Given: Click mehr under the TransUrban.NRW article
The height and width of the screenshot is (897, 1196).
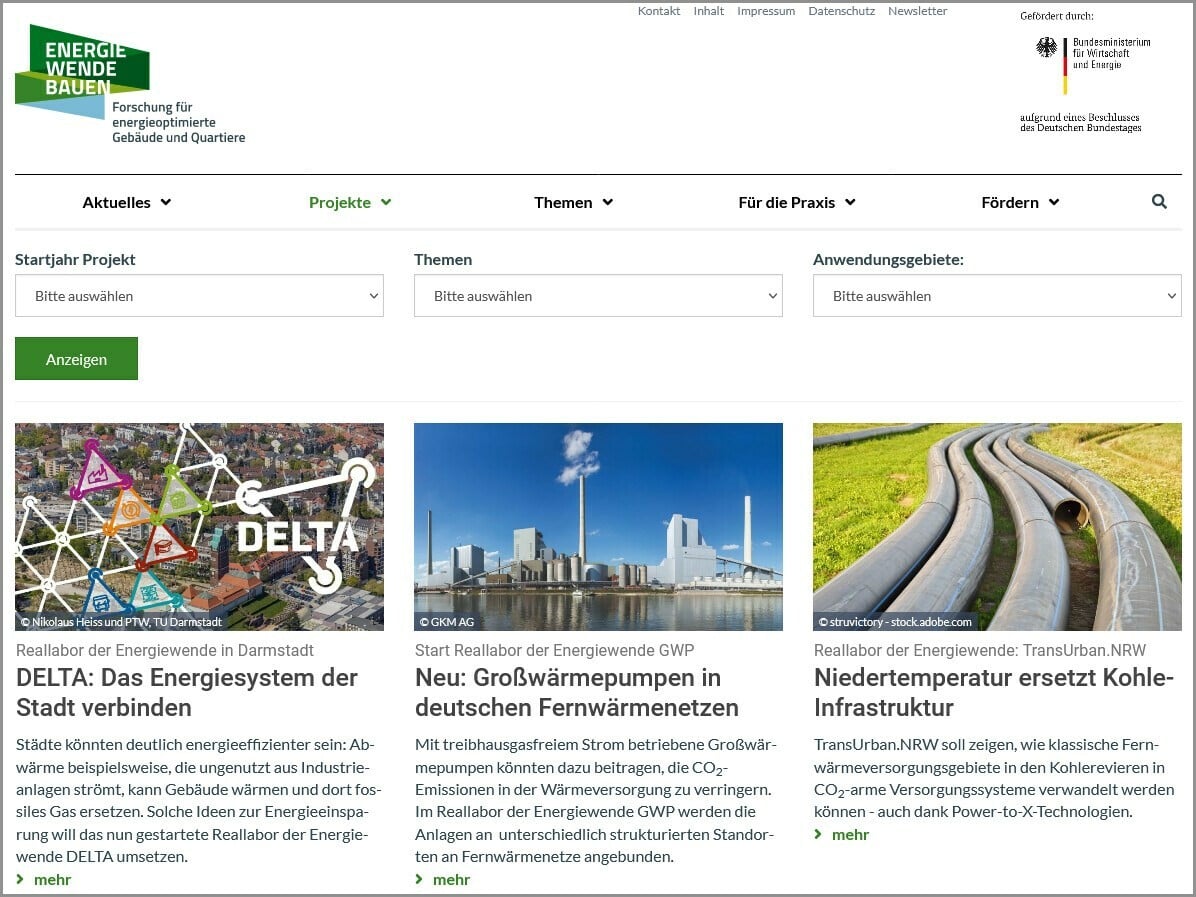Looking at the screenshot, I should tap(850, 834).
